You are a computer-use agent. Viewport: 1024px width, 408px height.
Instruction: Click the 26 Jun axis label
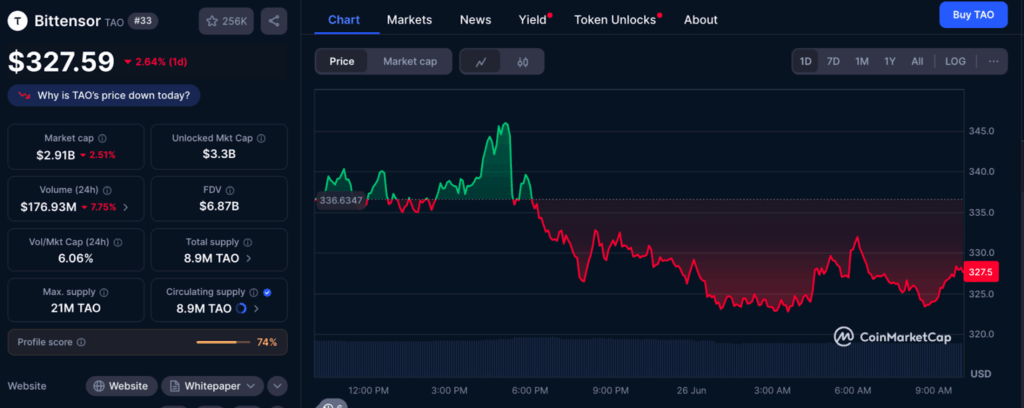tap(692, 390)
